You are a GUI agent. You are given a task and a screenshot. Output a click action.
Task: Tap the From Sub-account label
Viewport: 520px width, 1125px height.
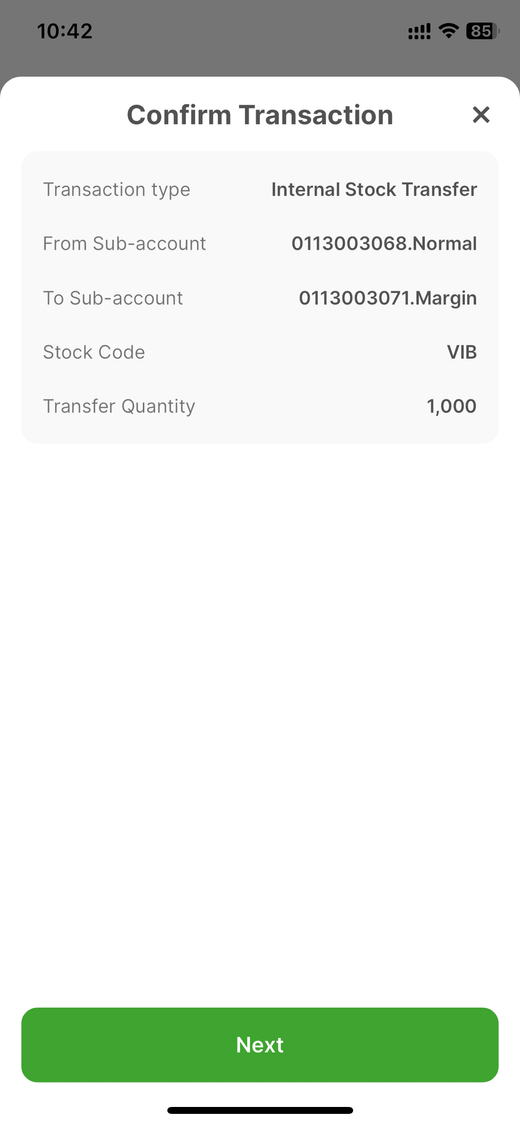[x=124, y=244]
